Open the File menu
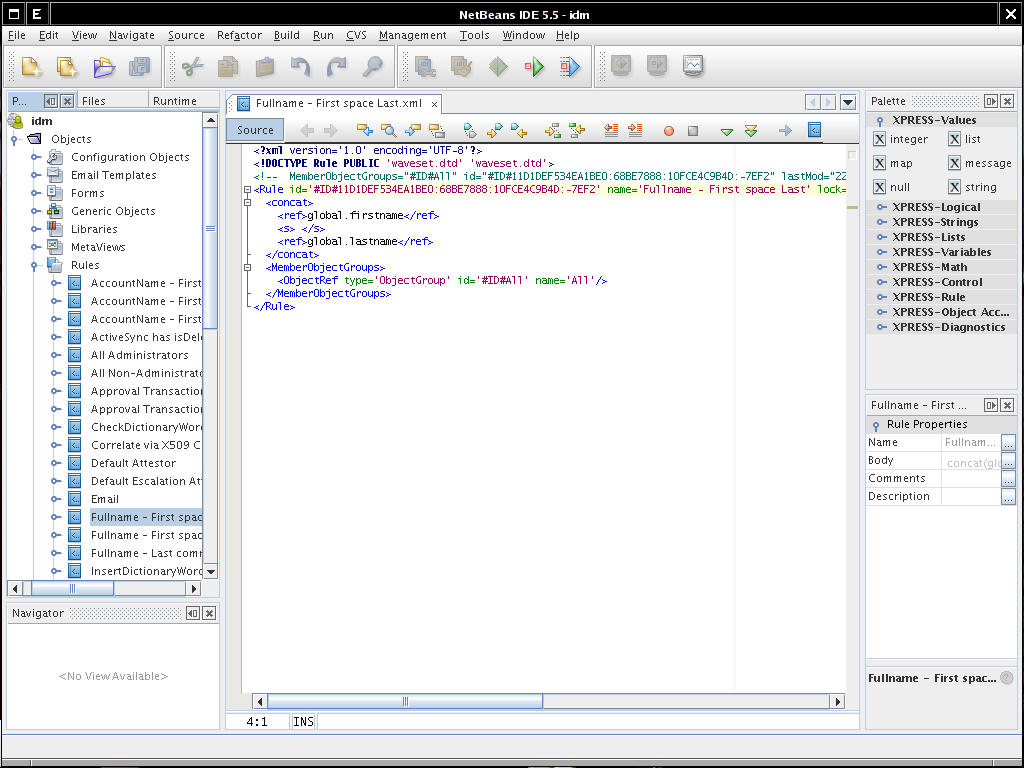Image resolution: width=1024 pixels, height=768 pixels. pyautogui.click(x=16, y=35)
